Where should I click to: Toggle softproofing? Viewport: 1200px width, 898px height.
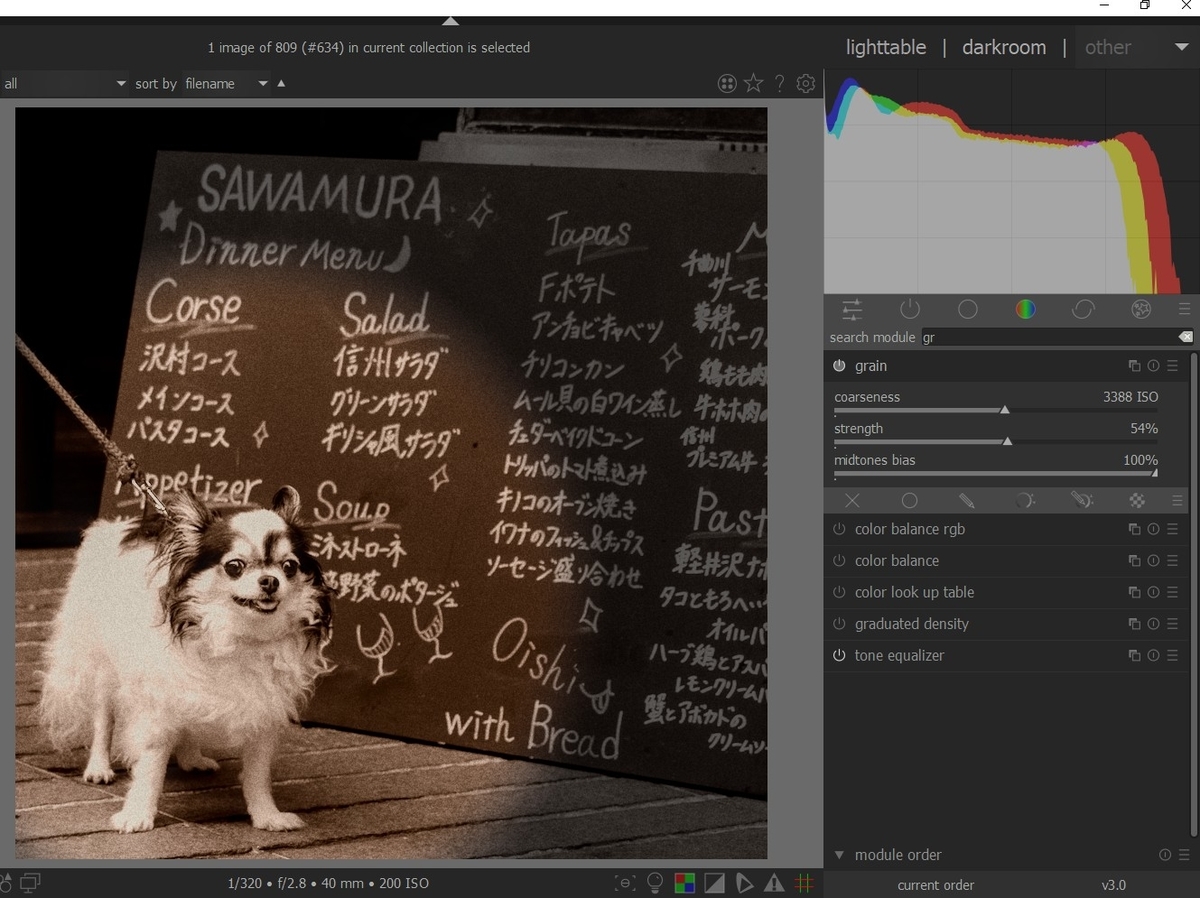tap(744, 883)
